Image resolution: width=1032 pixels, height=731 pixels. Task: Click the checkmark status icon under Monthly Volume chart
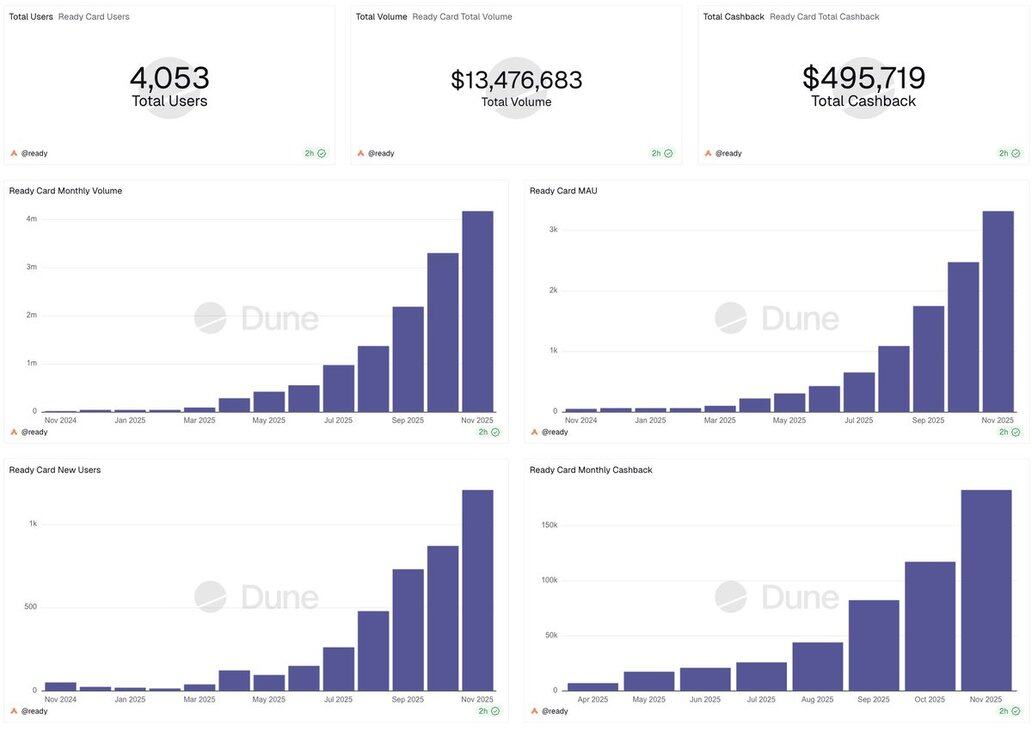pos(495,432)
